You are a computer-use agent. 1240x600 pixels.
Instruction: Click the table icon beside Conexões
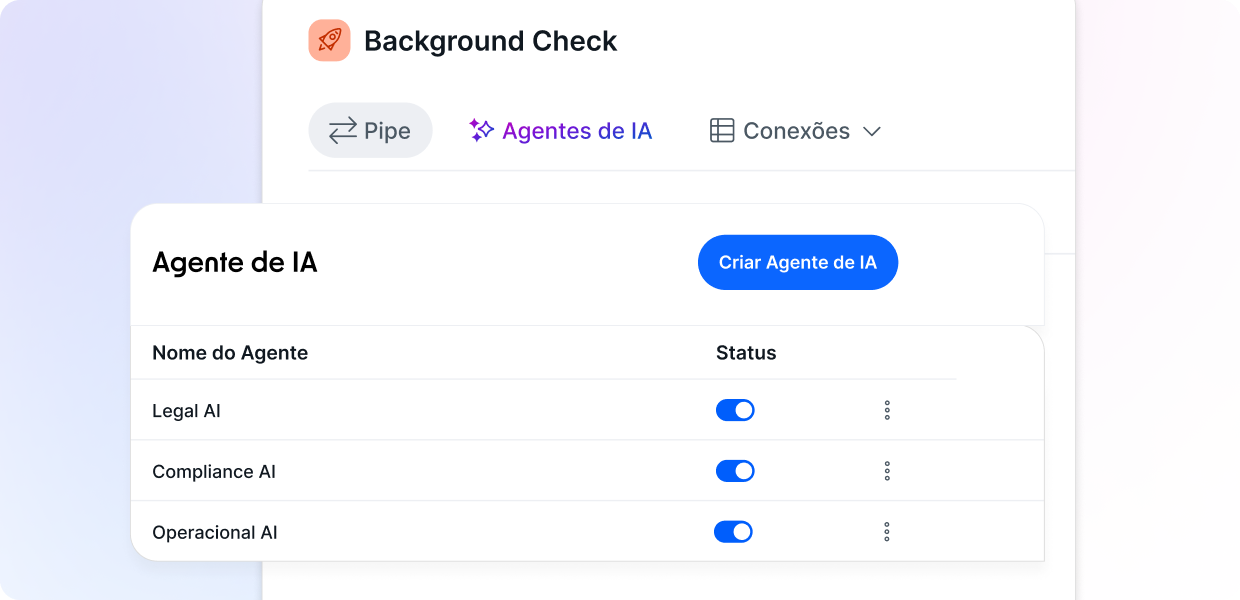click(722, 131)
